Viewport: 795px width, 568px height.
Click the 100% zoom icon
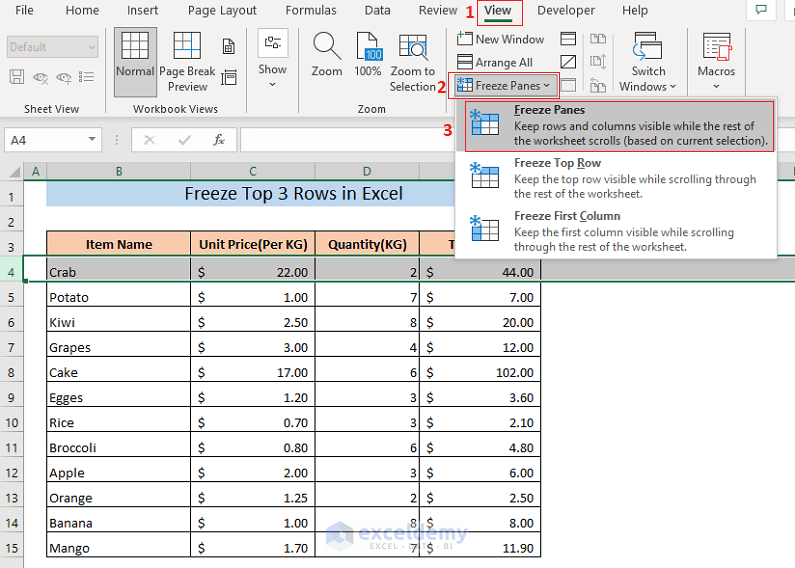[368, 46]
